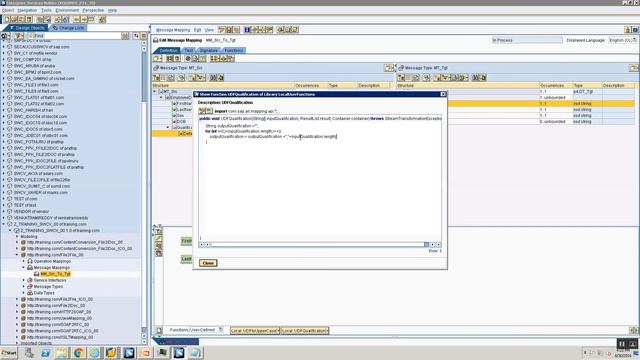Expand the Modeling tree node
This screenshot has width=640, height=360.
point(17,236)
